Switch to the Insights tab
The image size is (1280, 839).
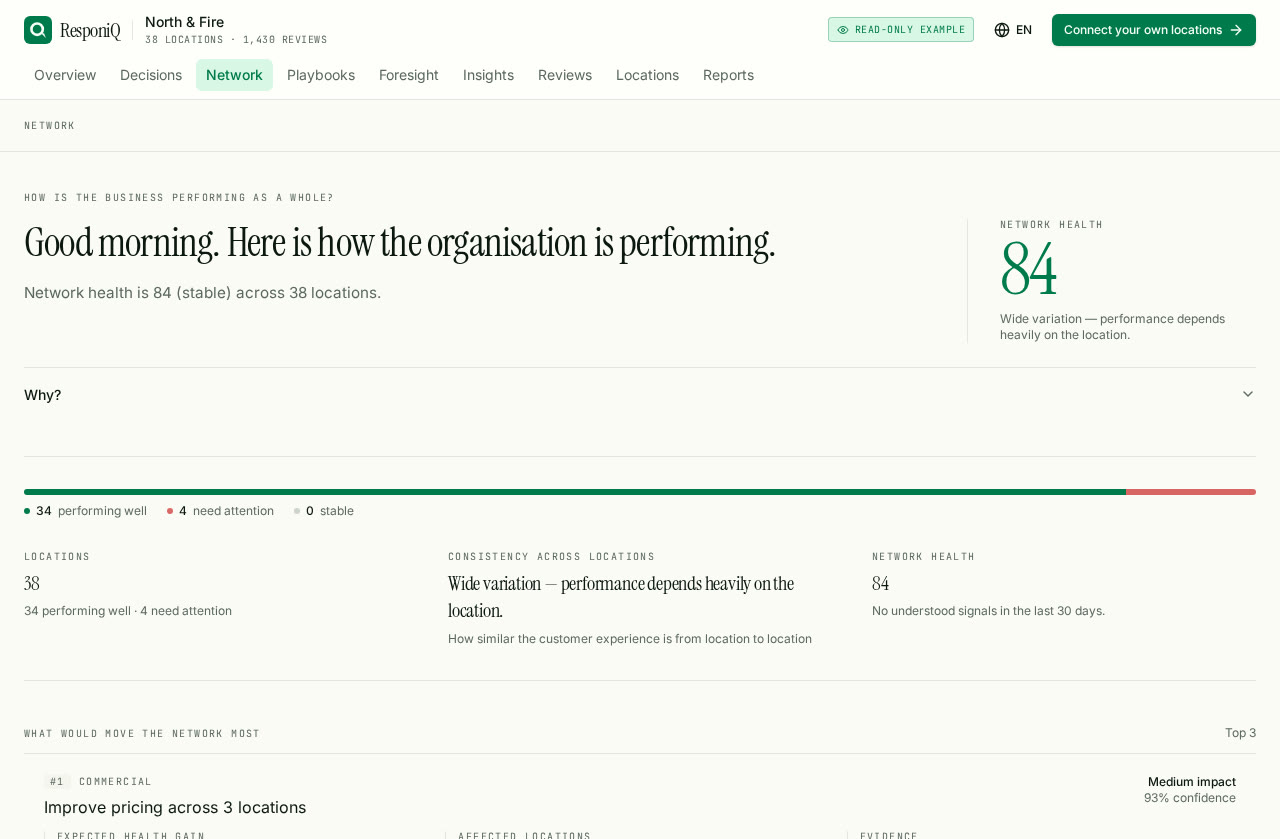488,75
